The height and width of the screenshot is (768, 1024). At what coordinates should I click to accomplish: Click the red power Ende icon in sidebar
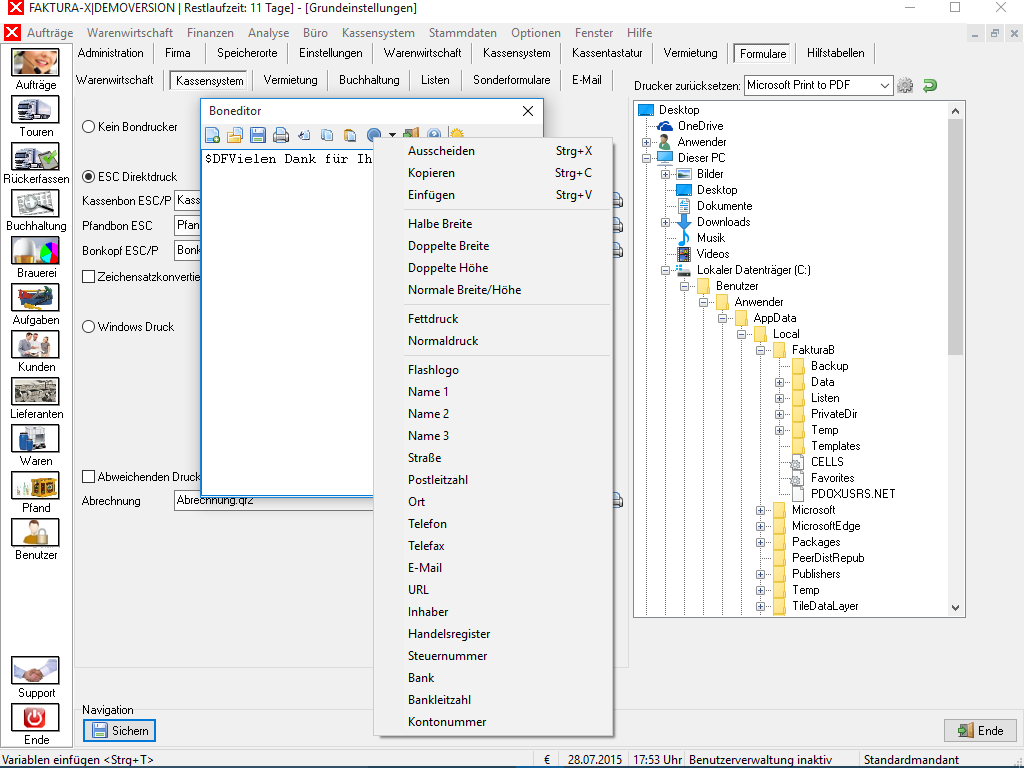[35, 718]
